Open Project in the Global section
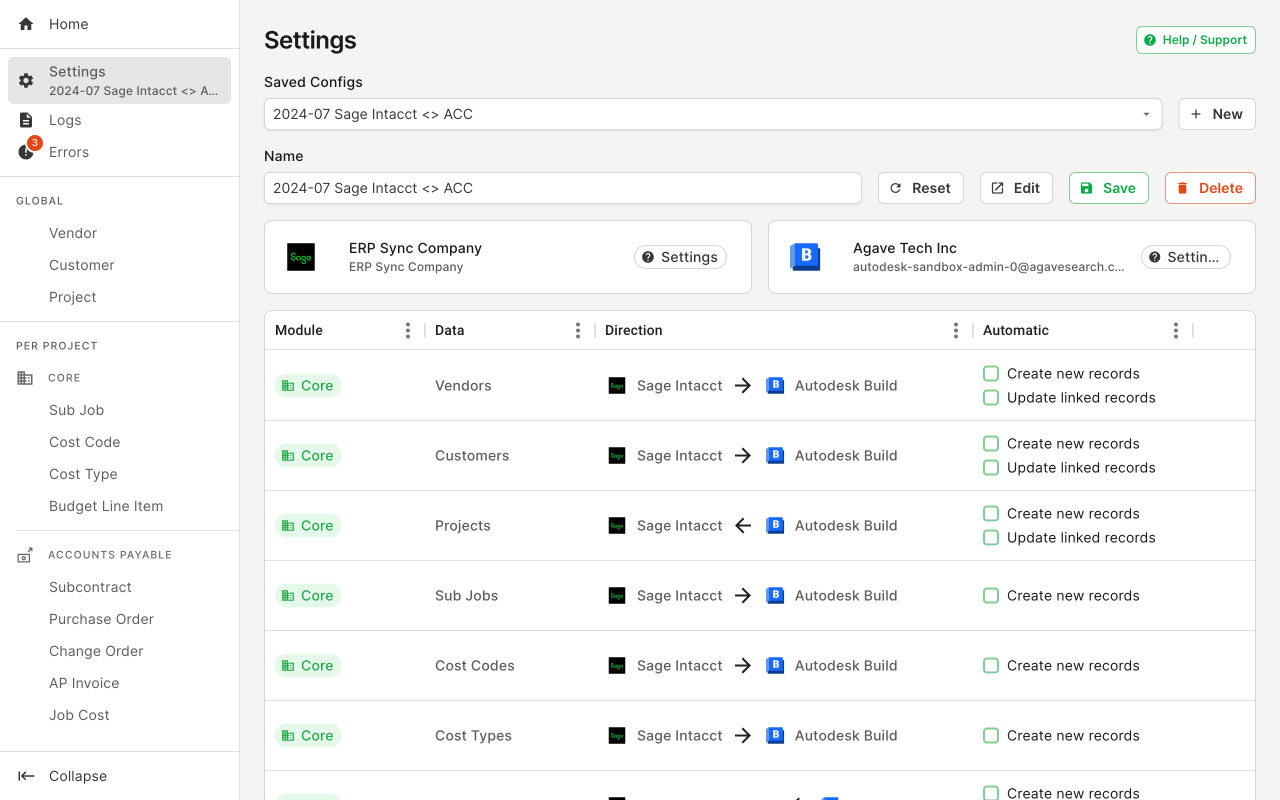This screenshot has width=1280, height=800. click(x=73, y=297)
